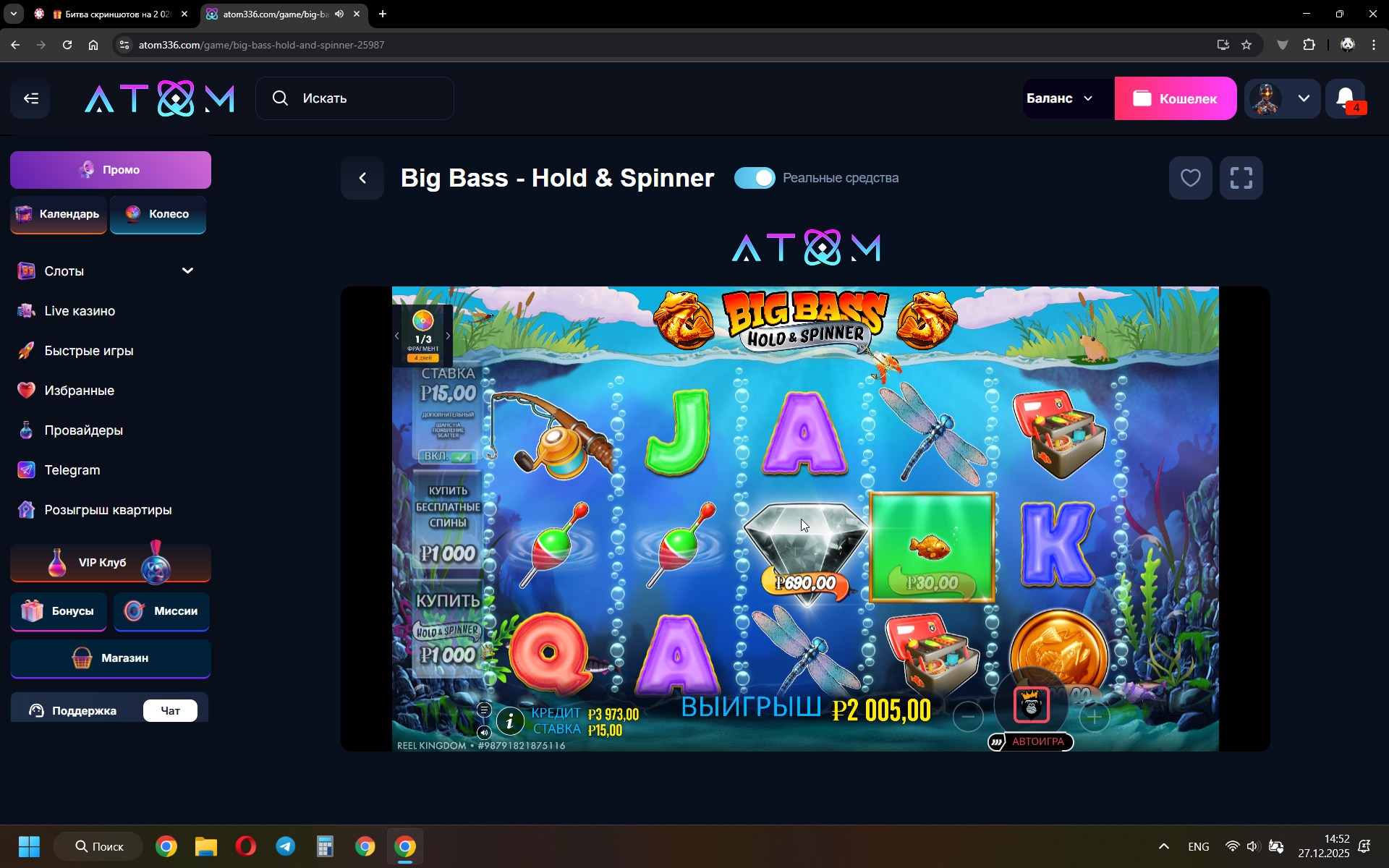Increase bet with plus button
Viewport: 1389px width, 868px height.
point(1094,717)
